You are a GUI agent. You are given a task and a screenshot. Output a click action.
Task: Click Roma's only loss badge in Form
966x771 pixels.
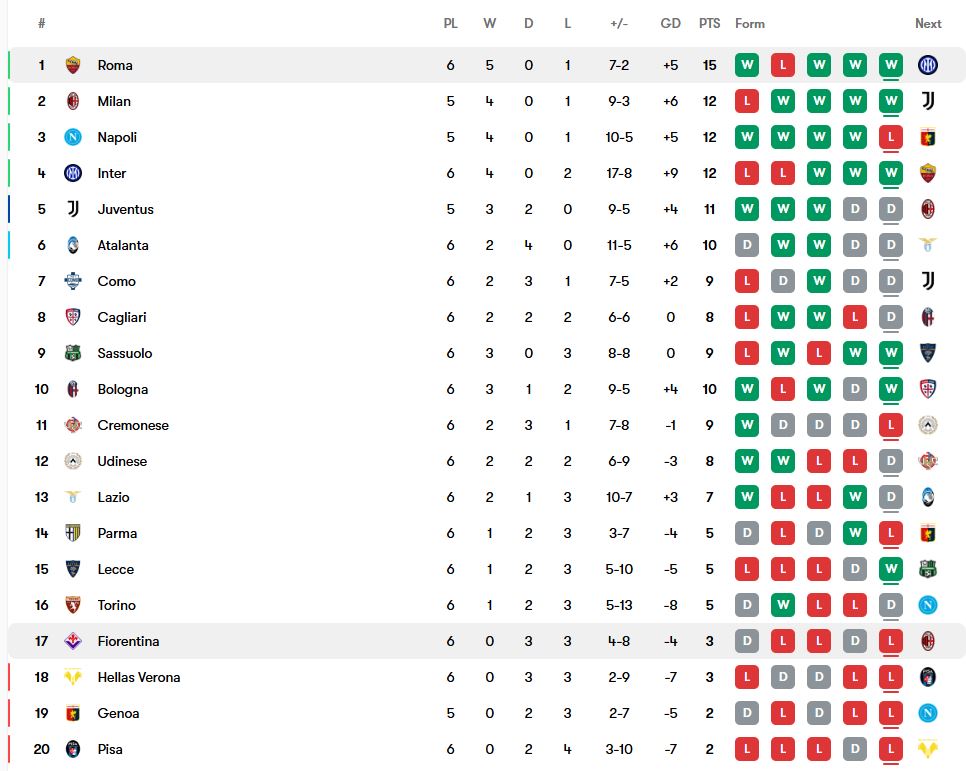(x=782, y=65)
